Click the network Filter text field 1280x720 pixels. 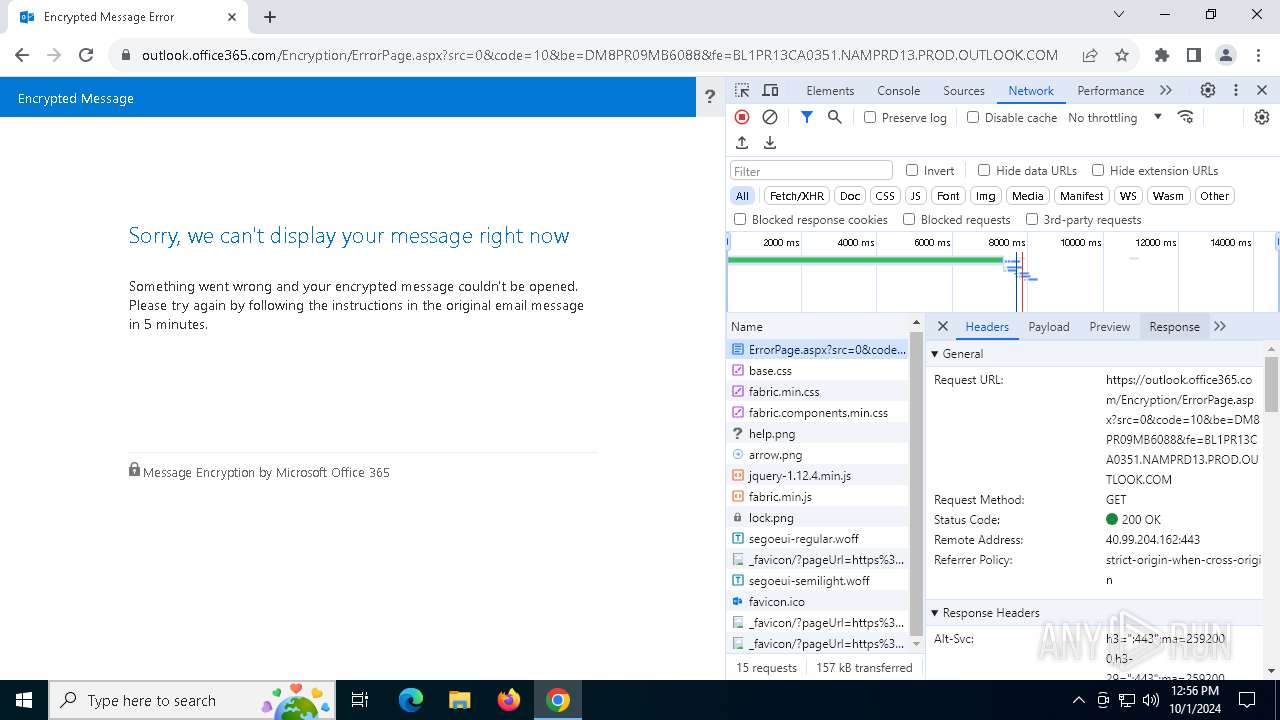(x=811, y=171)
